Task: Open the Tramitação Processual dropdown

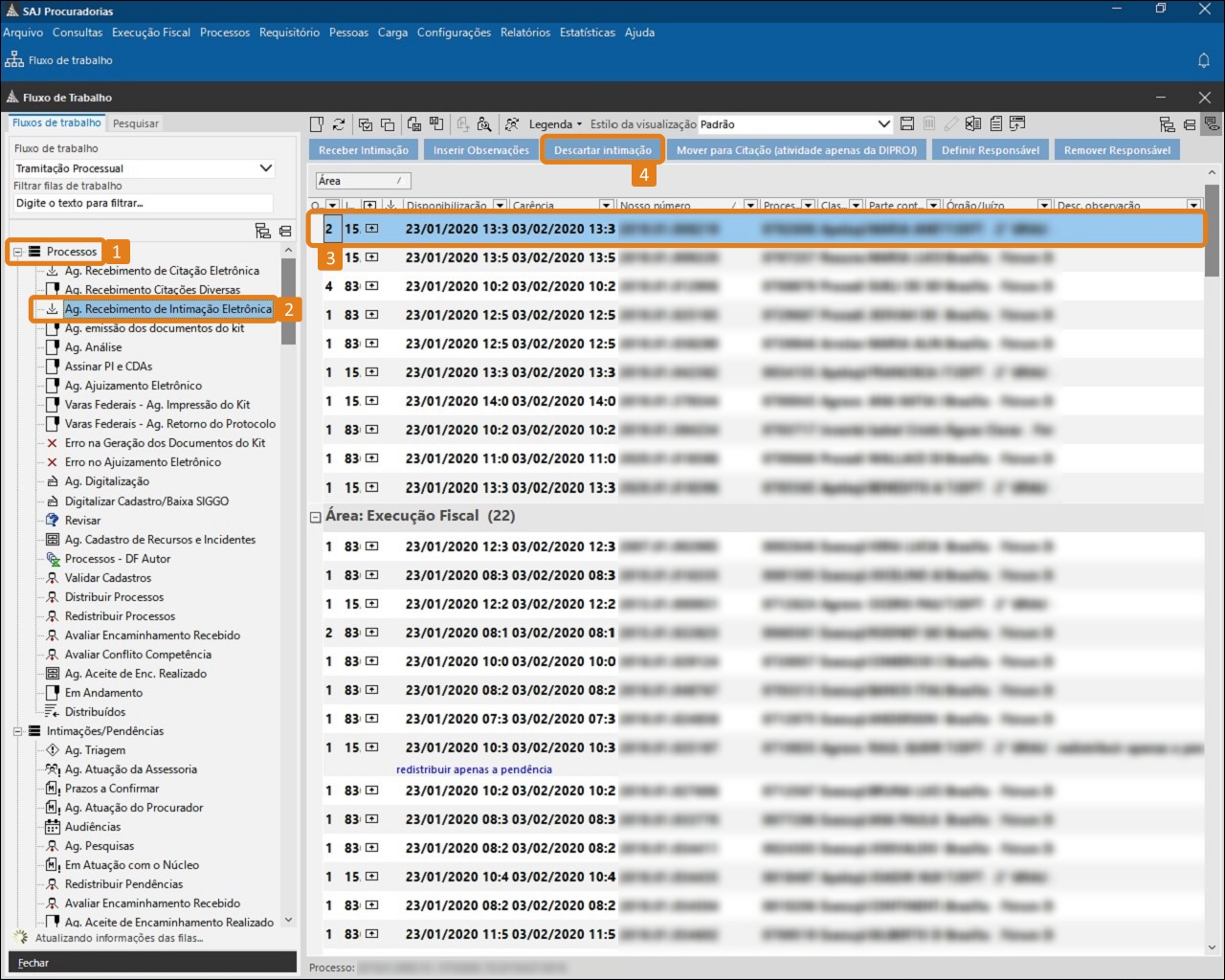Action: pyautogui.click(x=266, y=168)
